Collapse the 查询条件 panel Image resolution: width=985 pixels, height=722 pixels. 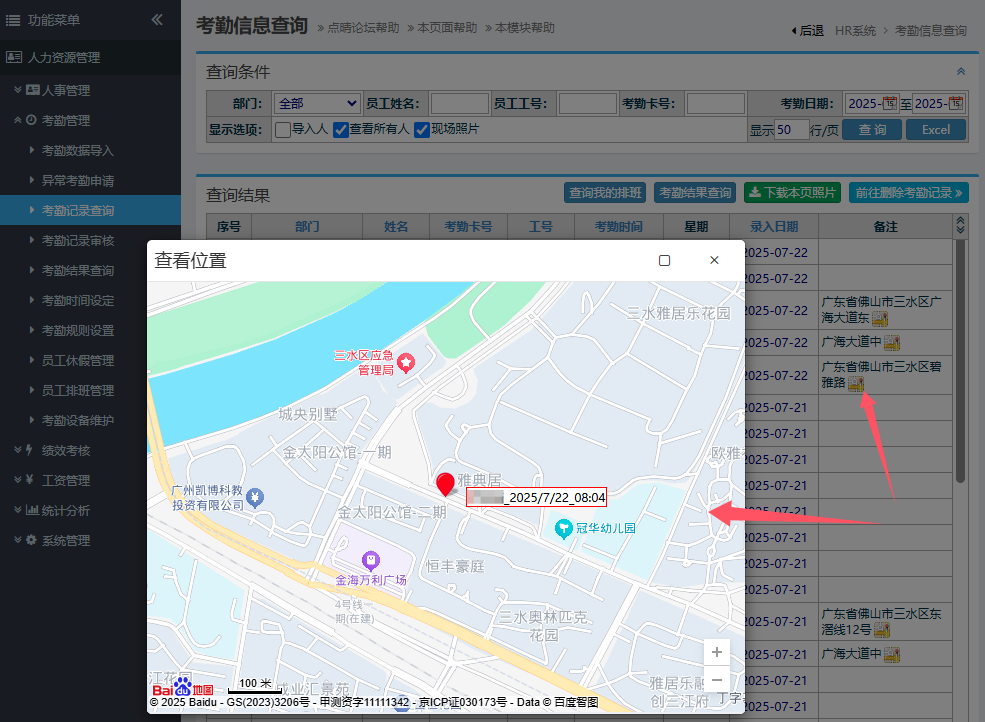pyautogui.click(x=961, y=72)
